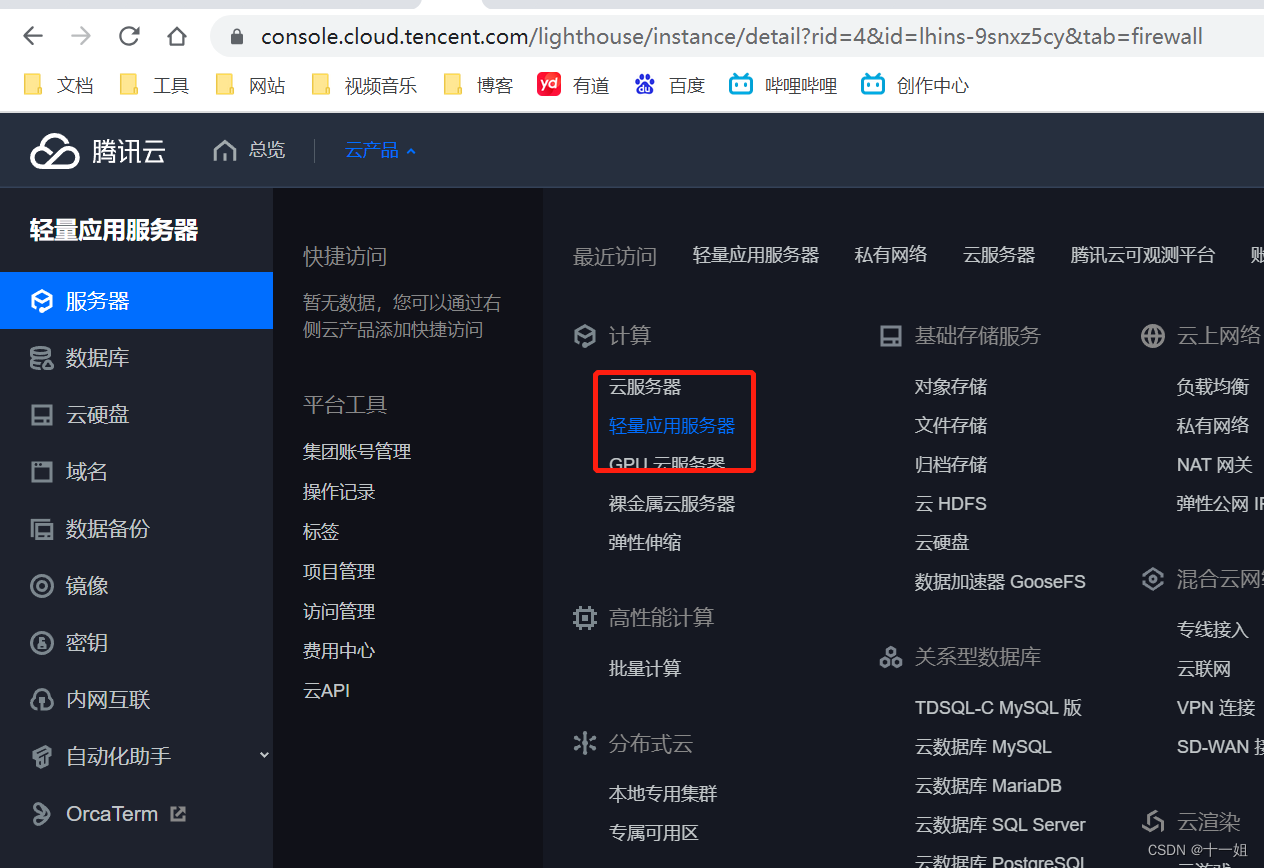Click the 镜像 sidebar icon
The height and width of the screenshot is (868, 1264).
point(41,586)
